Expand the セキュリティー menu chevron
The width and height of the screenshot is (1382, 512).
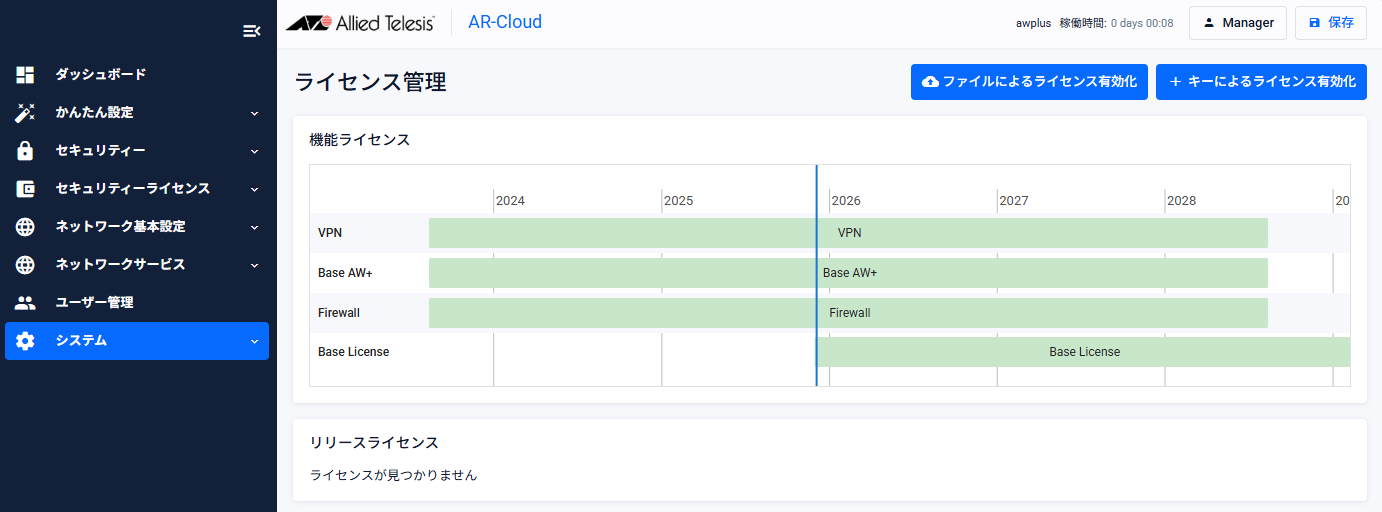tap(254, 151)
